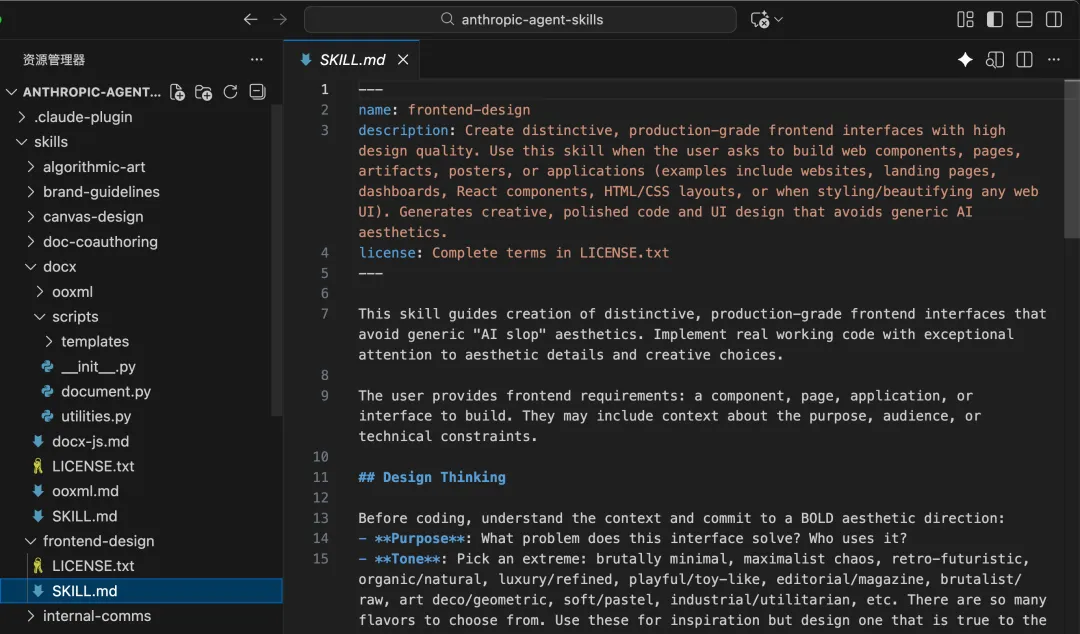Split the editor to the right
The height and width of the screenshot is (634, 1080).
[1024, 60]
